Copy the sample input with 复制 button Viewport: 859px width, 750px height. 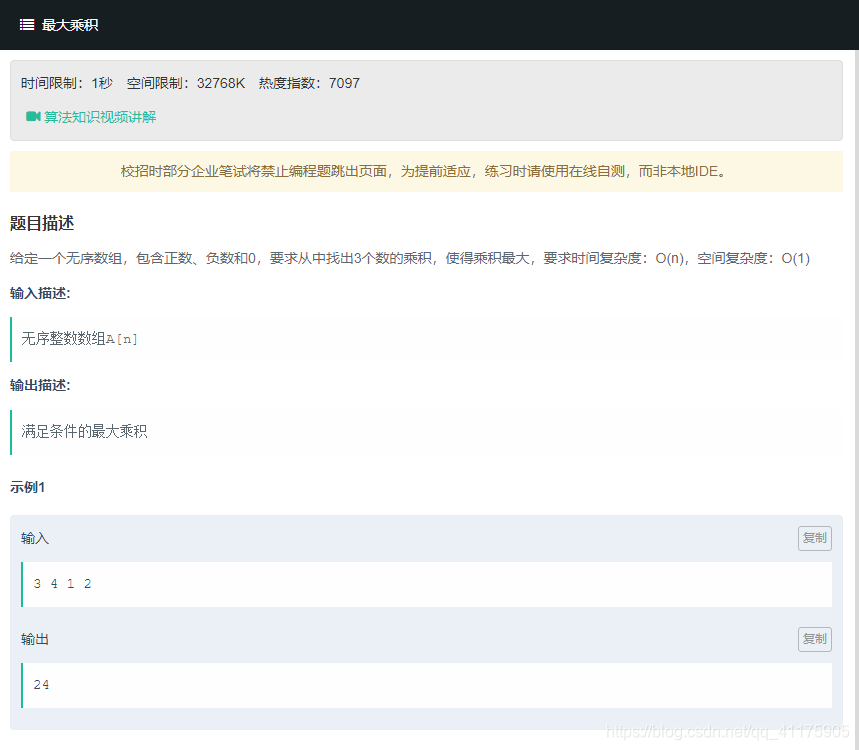(x=815, y=538)
